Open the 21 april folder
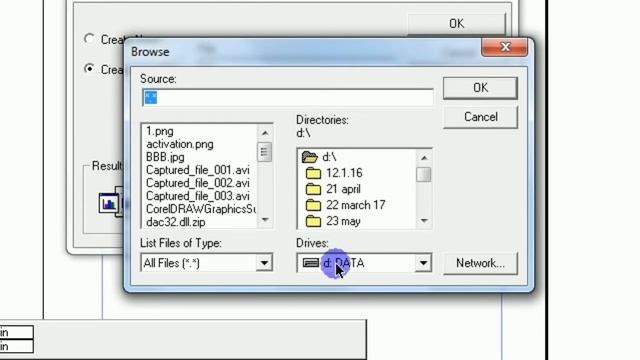The image size is (640, 360). coord(343,189)
